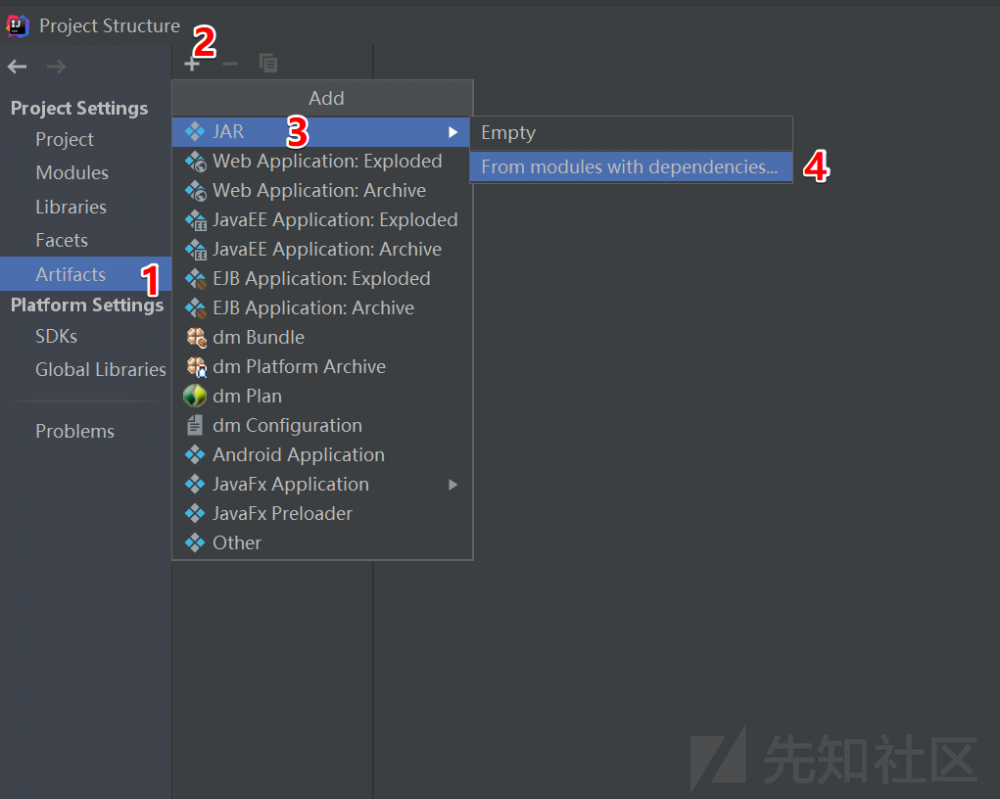
Task: Expand the JavaFx Application submenu
Action: tap(453, 483)
